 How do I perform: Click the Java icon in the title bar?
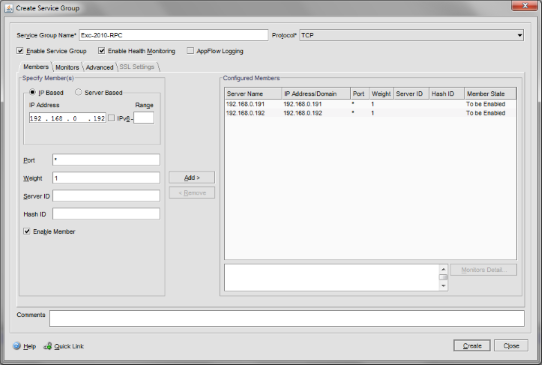(x=9, y=8)
